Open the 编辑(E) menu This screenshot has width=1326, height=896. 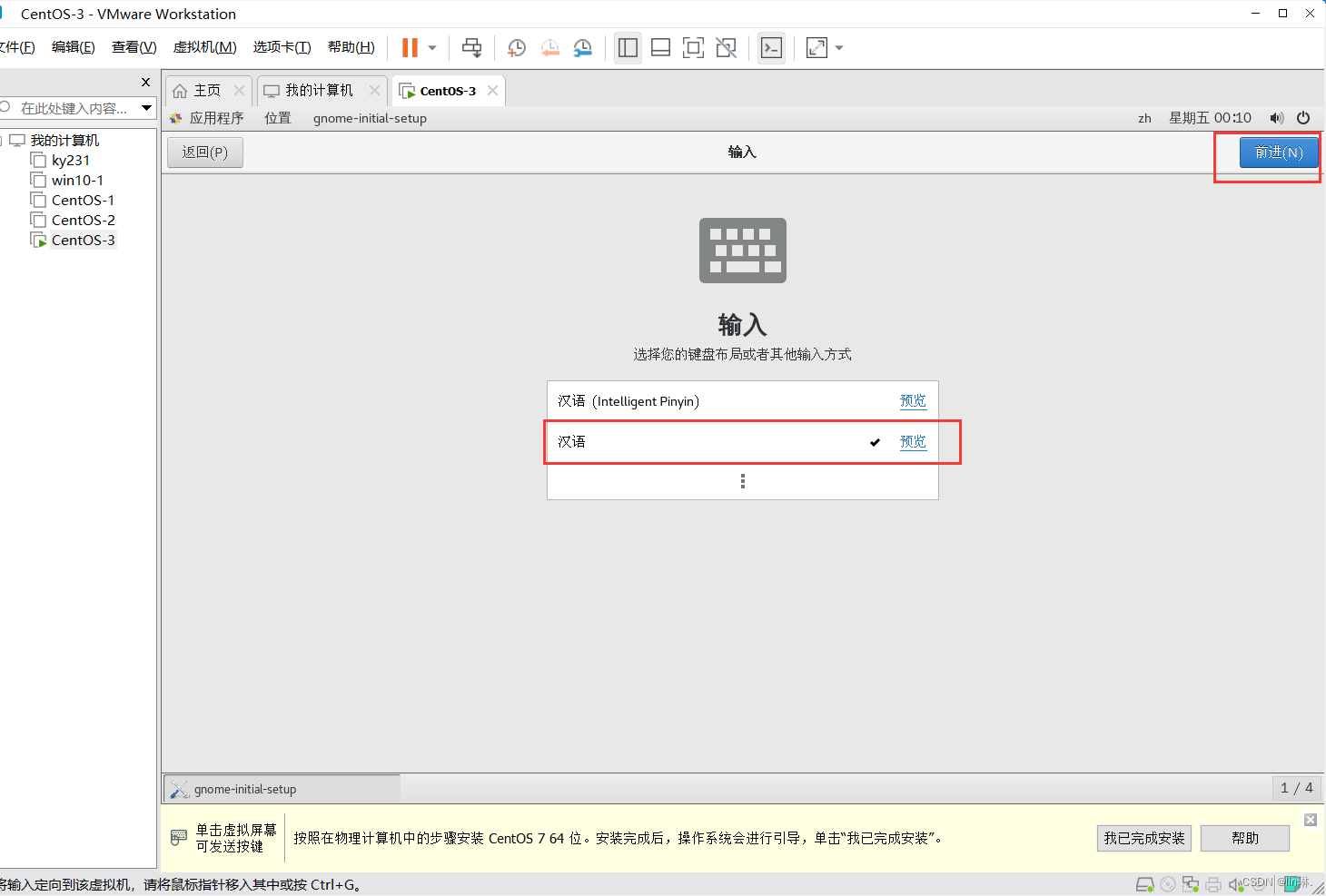click(x=74, y=47)
